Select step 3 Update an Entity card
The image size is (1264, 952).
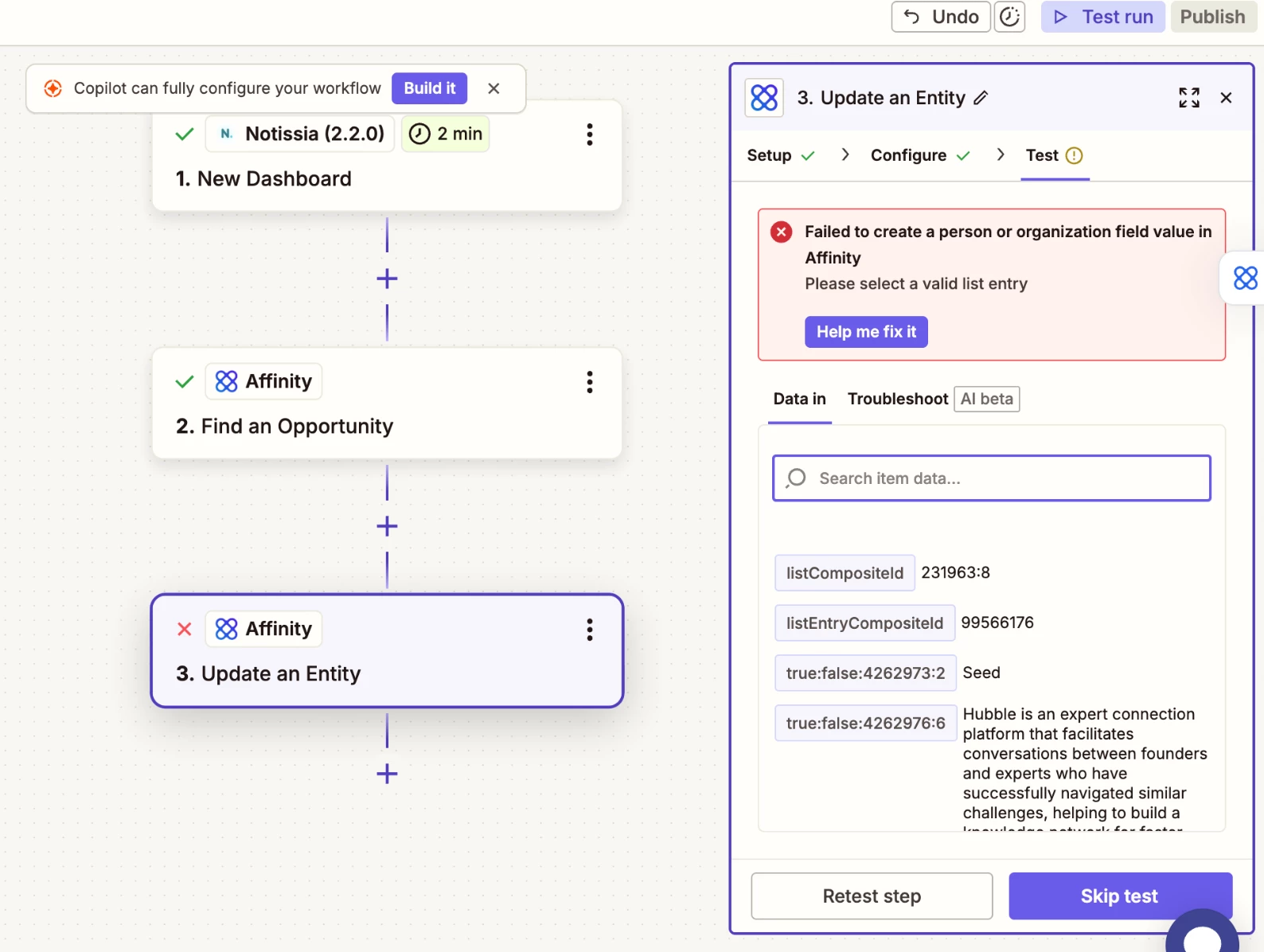[387, 650]
